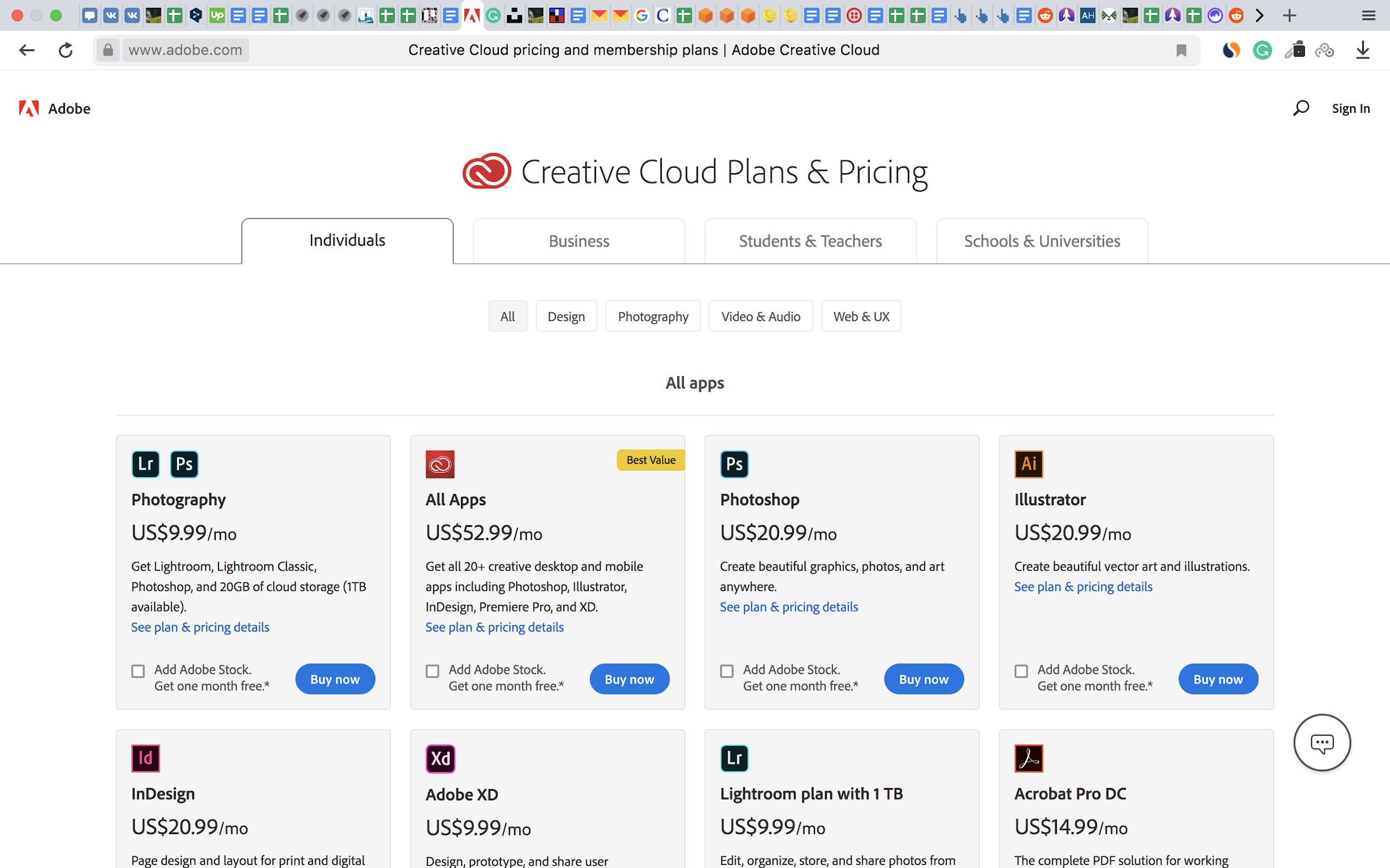Click the Acrobat Pro DC heading
This screenshot has width=1390, height=868.
coord(1070,794)
